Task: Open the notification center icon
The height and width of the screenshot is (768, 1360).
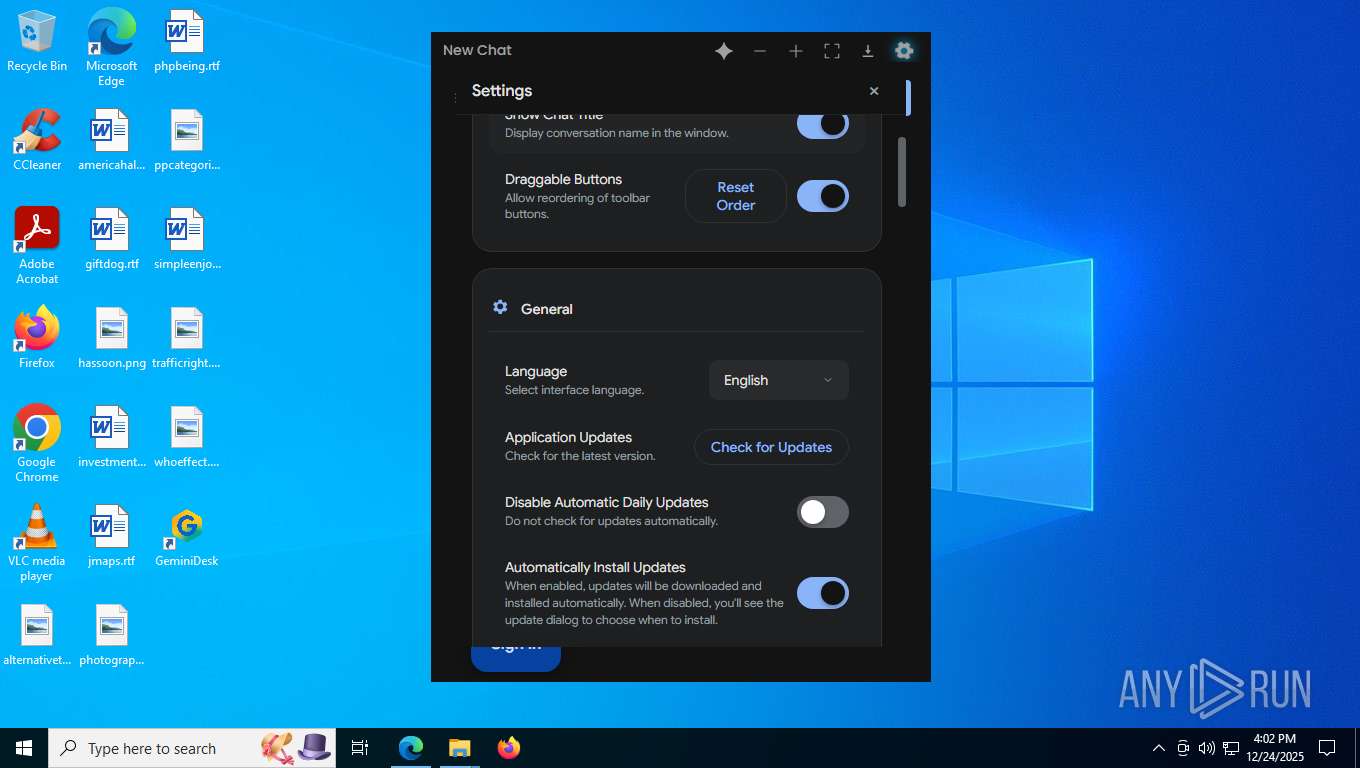Action: point(1327,748)
